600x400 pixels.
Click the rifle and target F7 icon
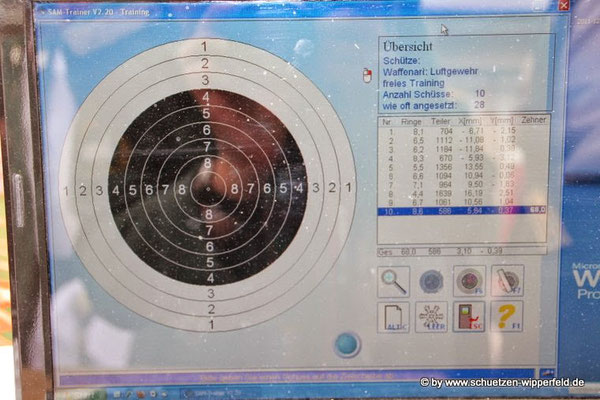coord(507,281)
